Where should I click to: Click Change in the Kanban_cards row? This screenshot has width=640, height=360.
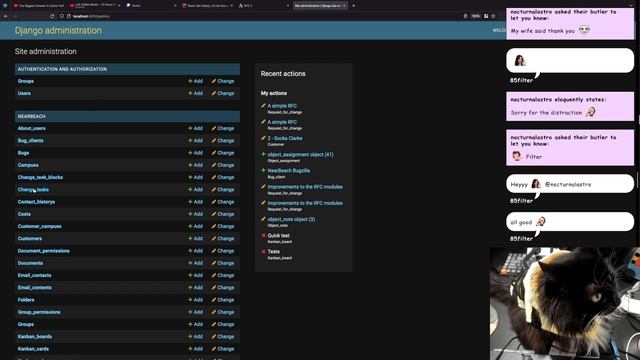tap(223, 349)
